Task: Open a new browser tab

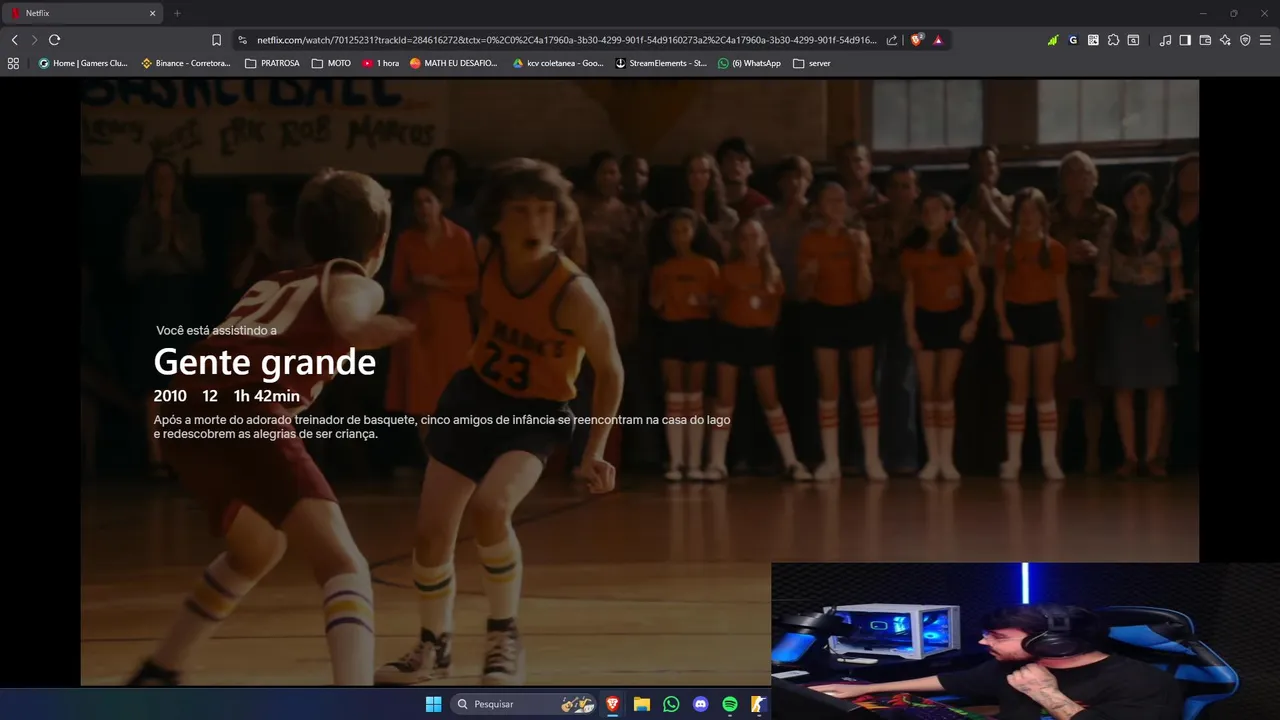Action: [177, 13]
